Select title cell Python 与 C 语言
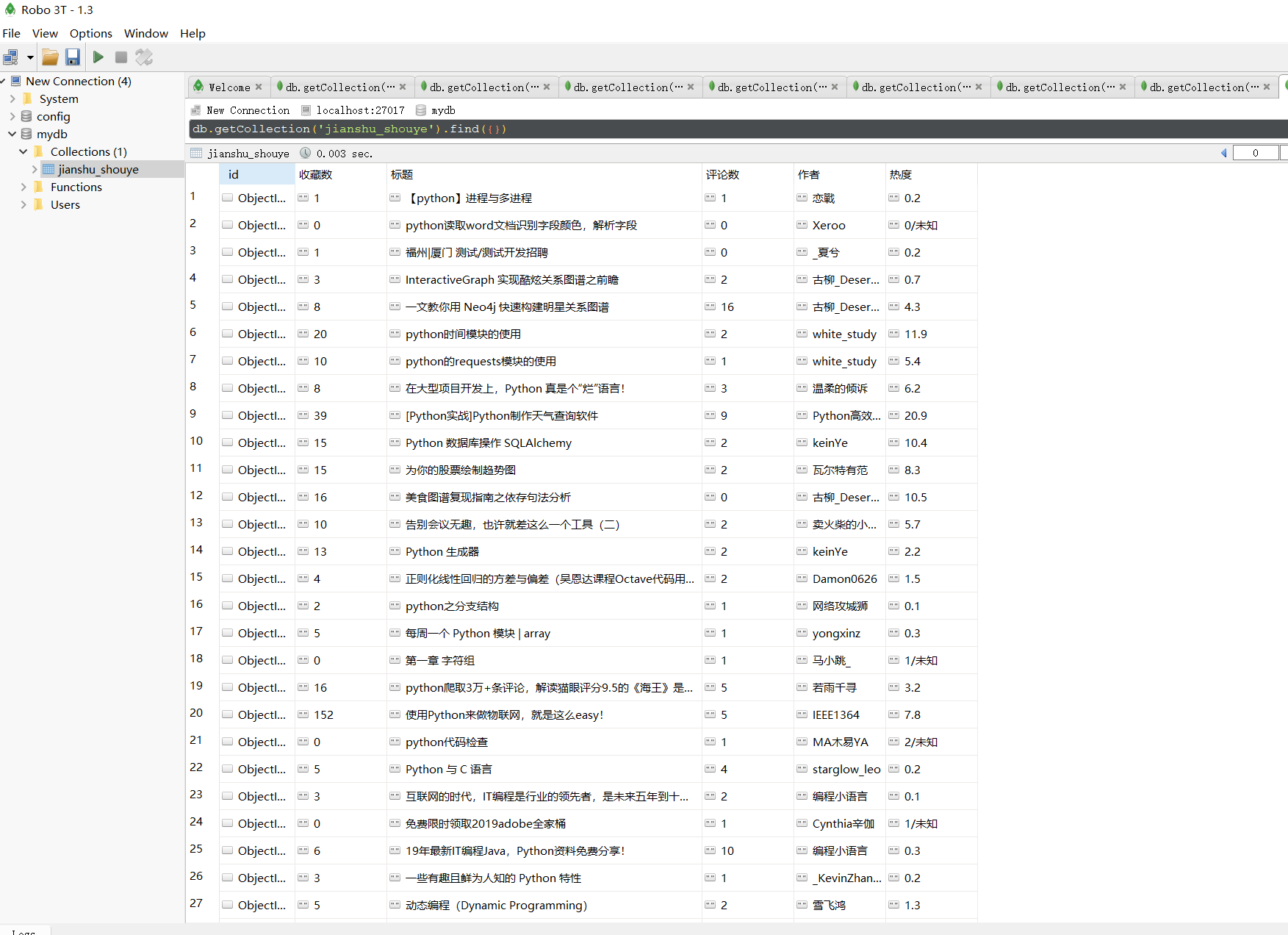This screenshot has height=935, width=1288. point(544,770)
